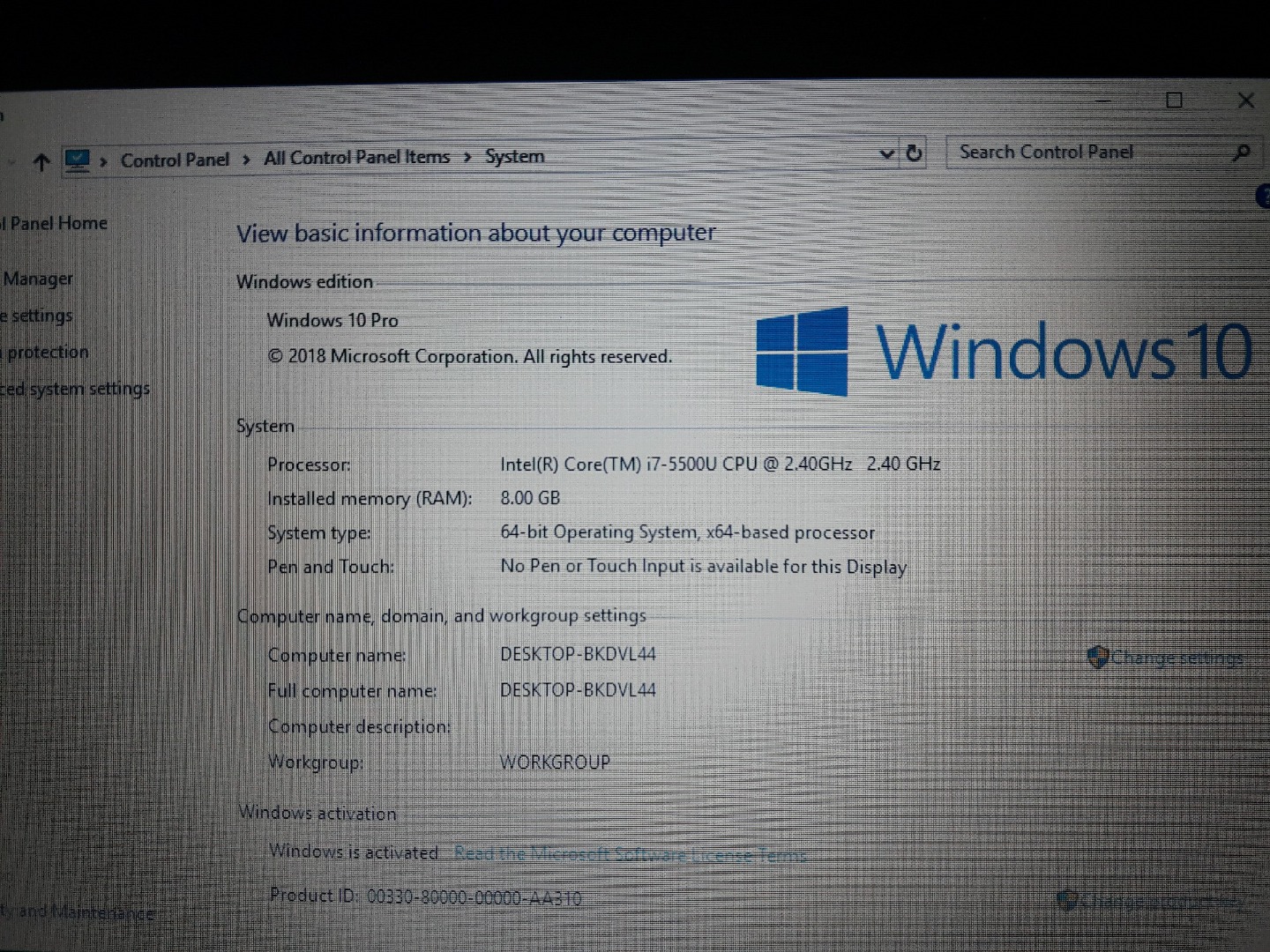Refresh the System page
Viewport: 1270px width, 952px height.
click(915, 153)
